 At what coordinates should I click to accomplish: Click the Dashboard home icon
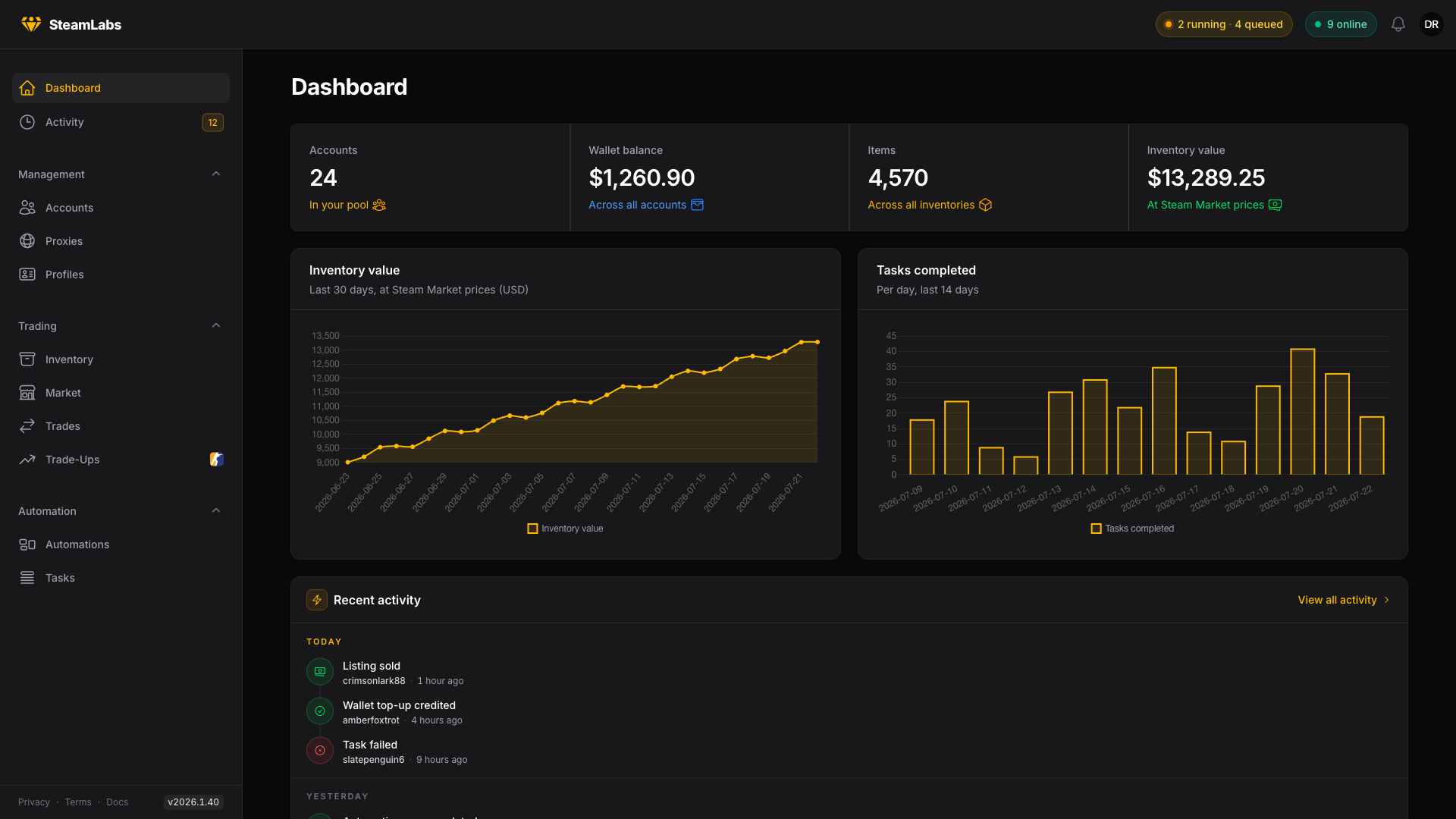(27, 88)
